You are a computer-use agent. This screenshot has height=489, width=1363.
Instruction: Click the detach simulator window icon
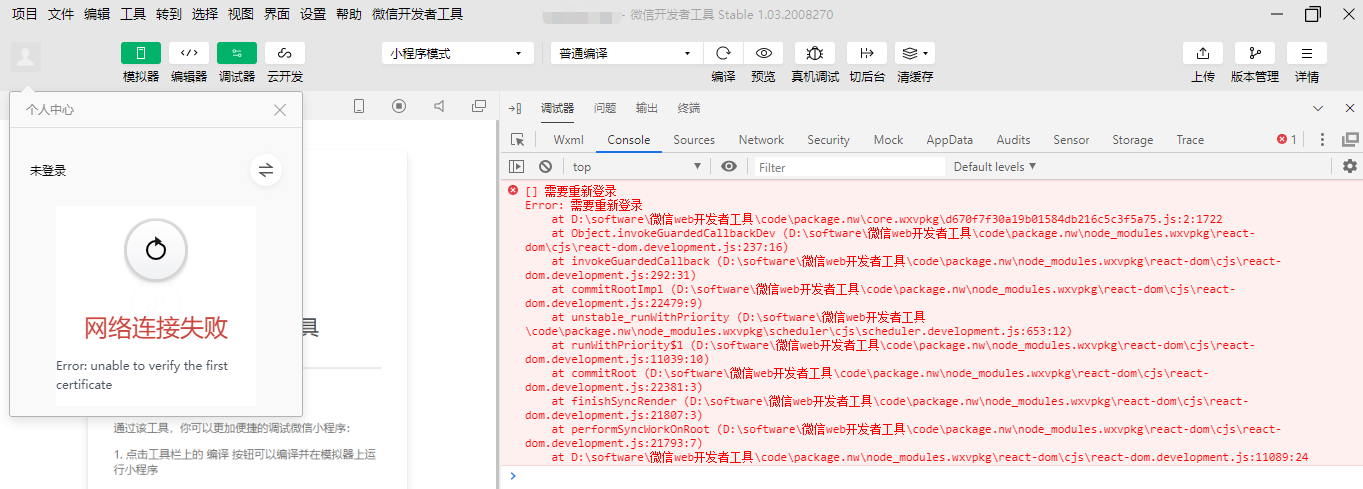tap(479, 106)
